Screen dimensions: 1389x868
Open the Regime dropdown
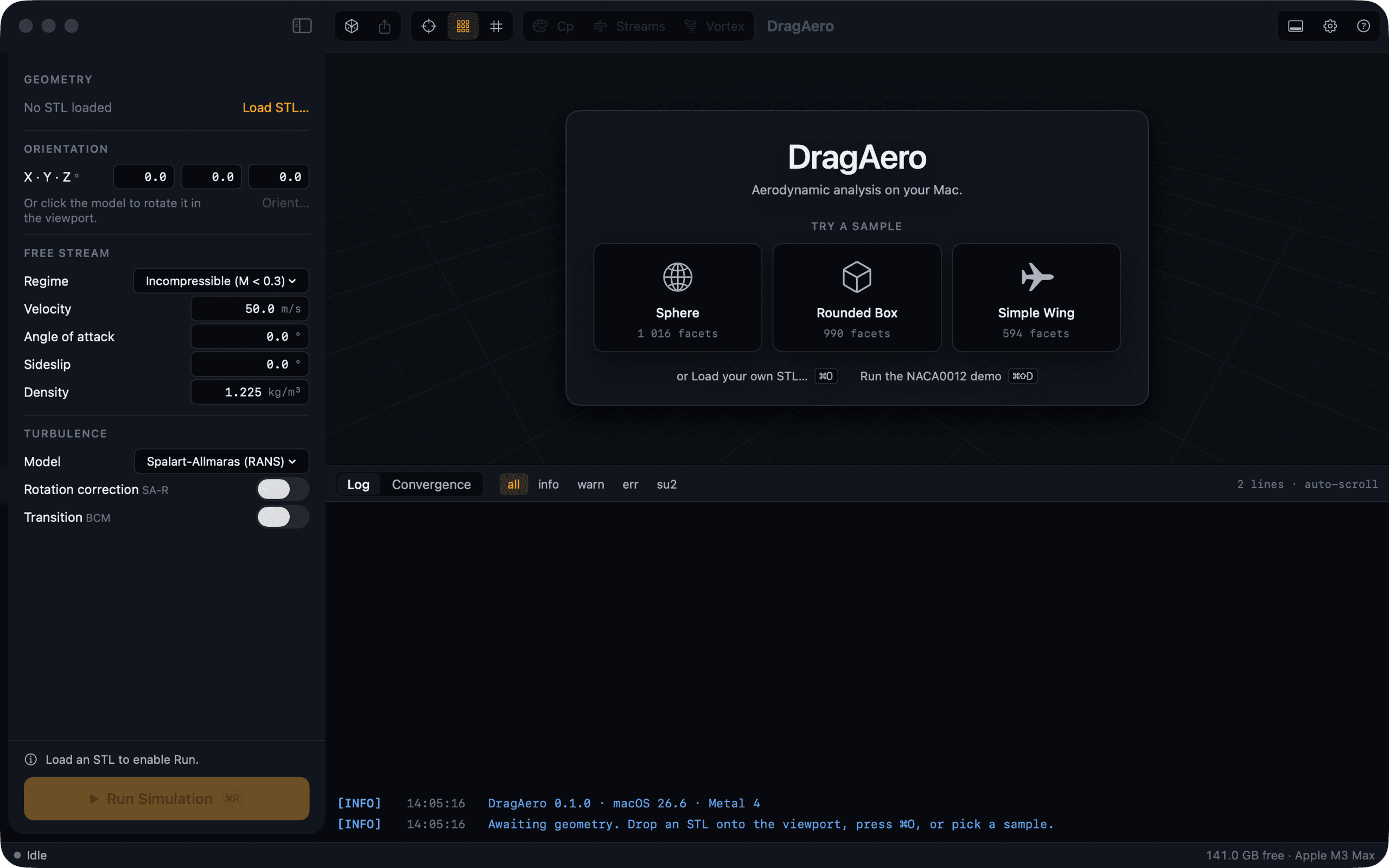(x=221, y=280)
